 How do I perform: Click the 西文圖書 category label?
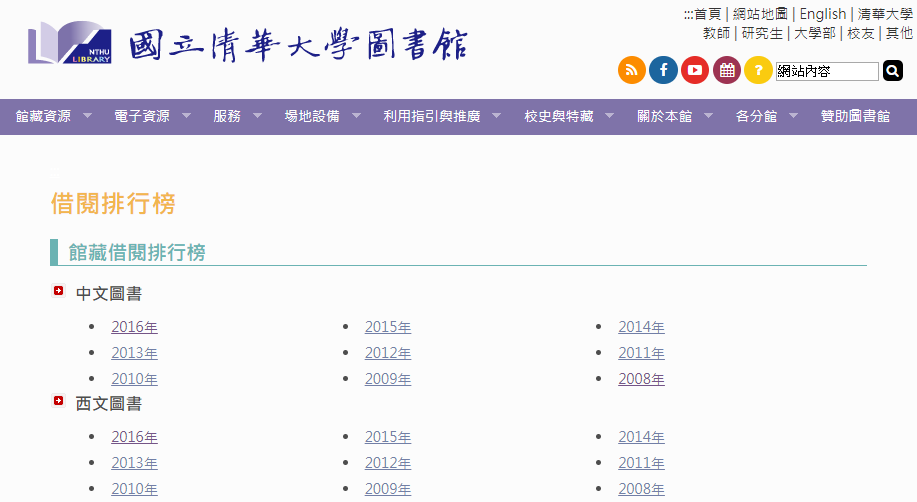109,404
